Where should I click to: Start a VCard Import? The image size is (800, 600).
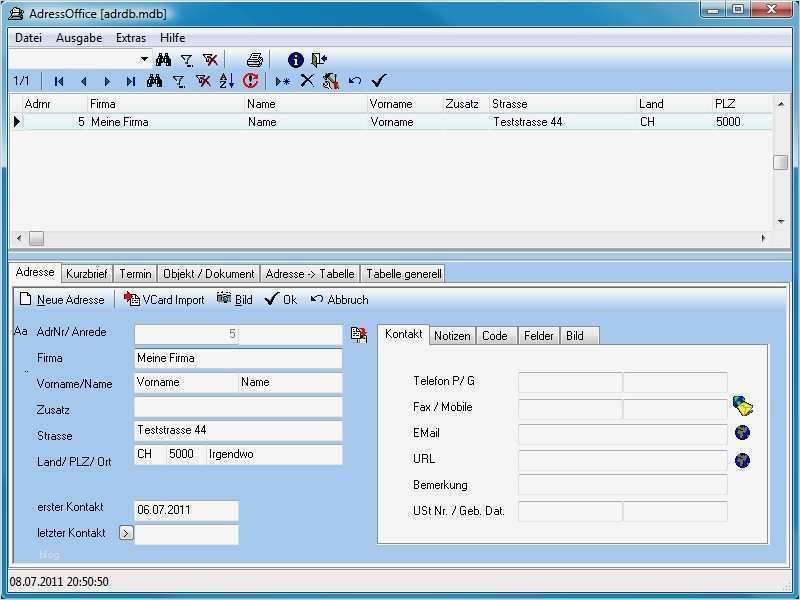click(165, 299)
